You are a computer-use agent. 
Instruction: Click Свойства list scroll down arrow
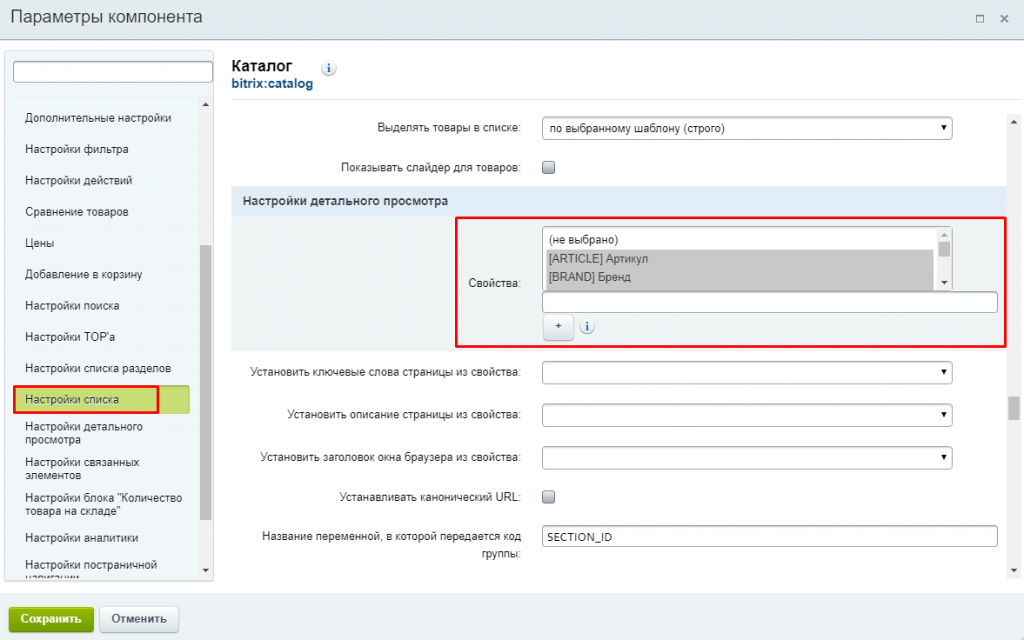pos(944,283)
